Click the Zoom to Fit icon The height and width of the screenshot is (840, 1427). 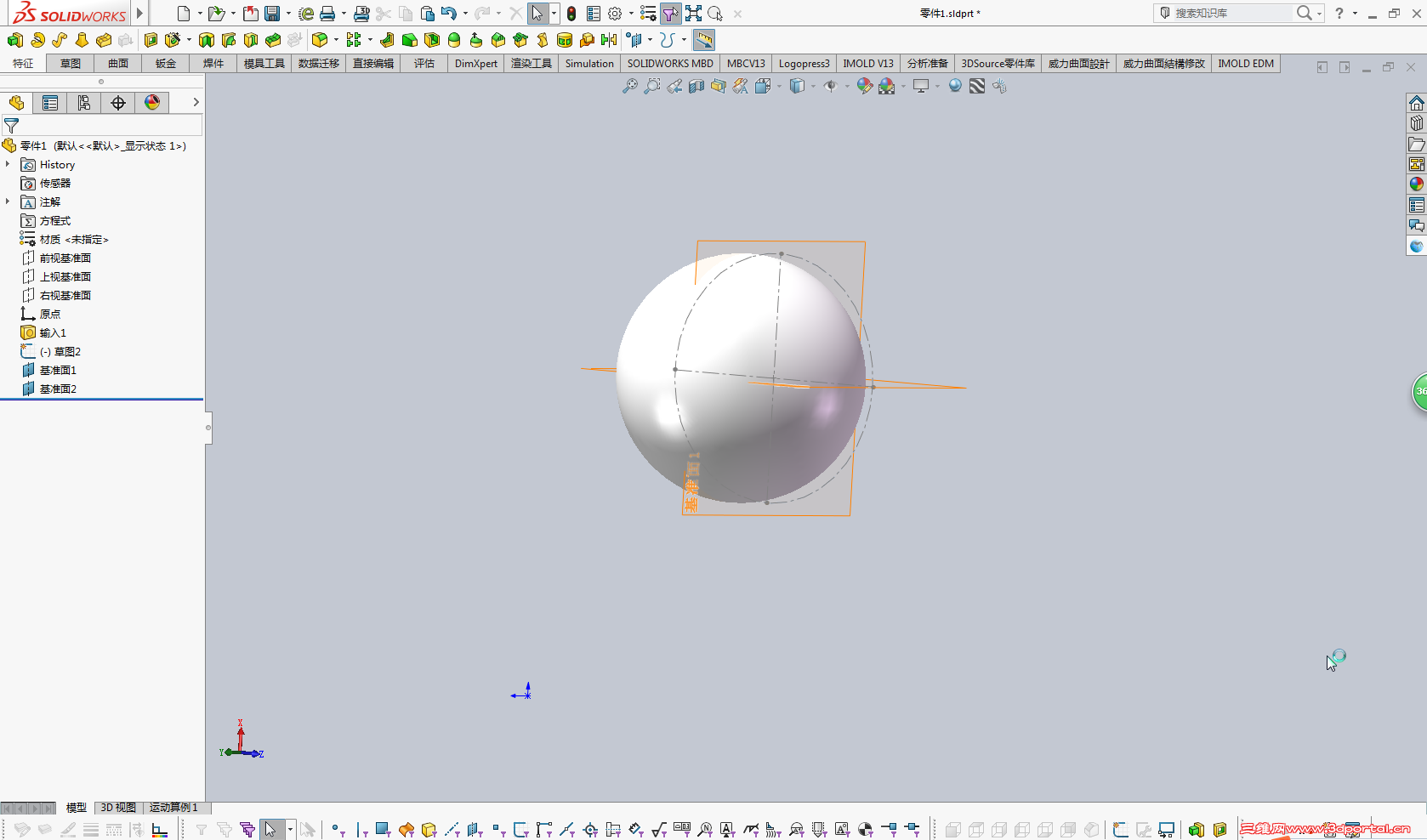coord(630,86)
